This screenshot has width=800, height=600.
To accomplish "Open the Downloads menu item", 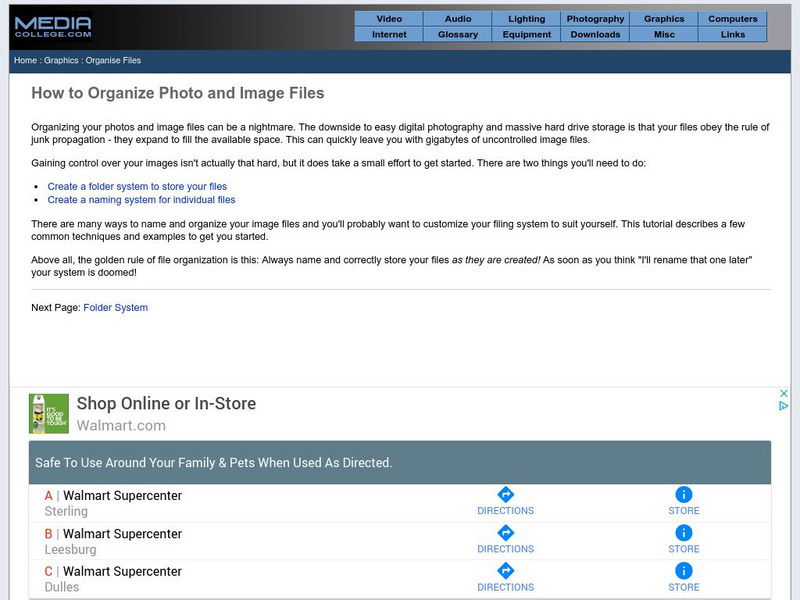I will tap(595, 34).
